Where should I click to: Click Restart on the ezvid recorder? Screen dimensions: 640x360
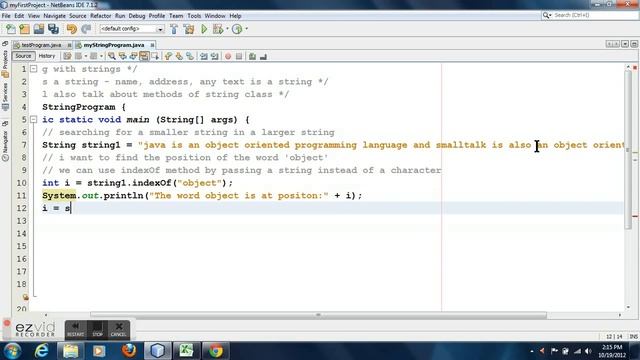(x=76, y=330)
